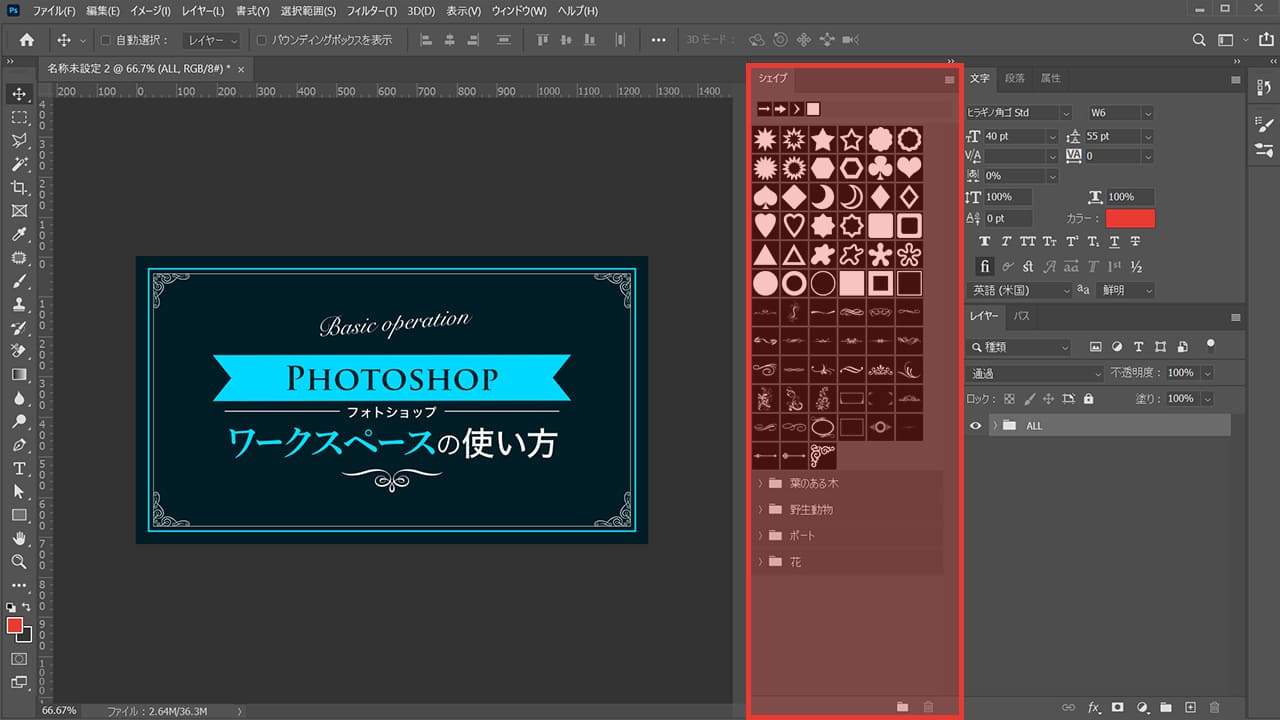Select the Hand tool

coord(19,539)
